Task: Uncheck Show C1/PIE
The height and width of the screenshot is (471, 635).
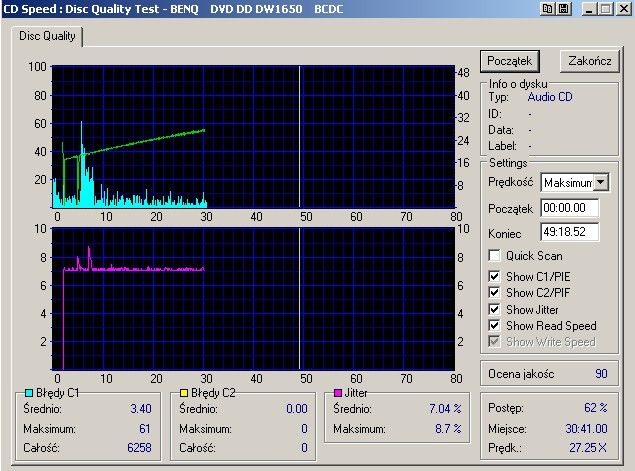Action: pos(494,276)
